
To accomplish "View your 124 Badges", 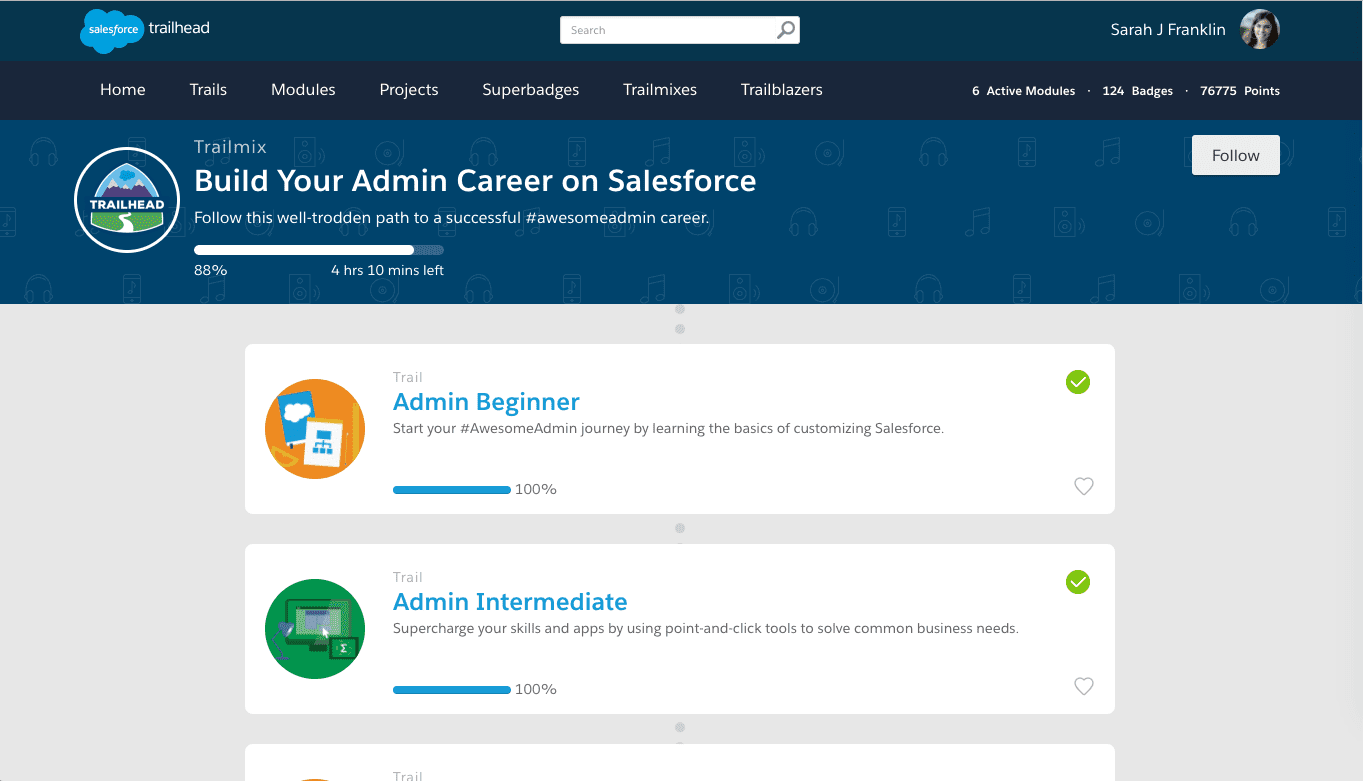I will click(1137, 90).
